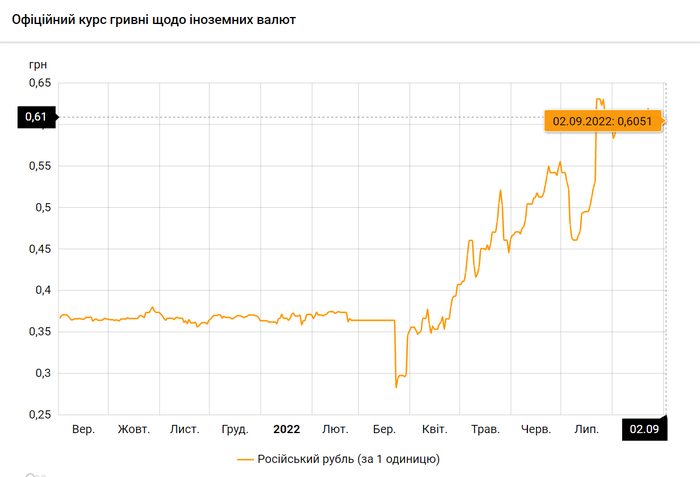
Task: Select the black 02.09 date marker
Action: [x=643, y=429]
